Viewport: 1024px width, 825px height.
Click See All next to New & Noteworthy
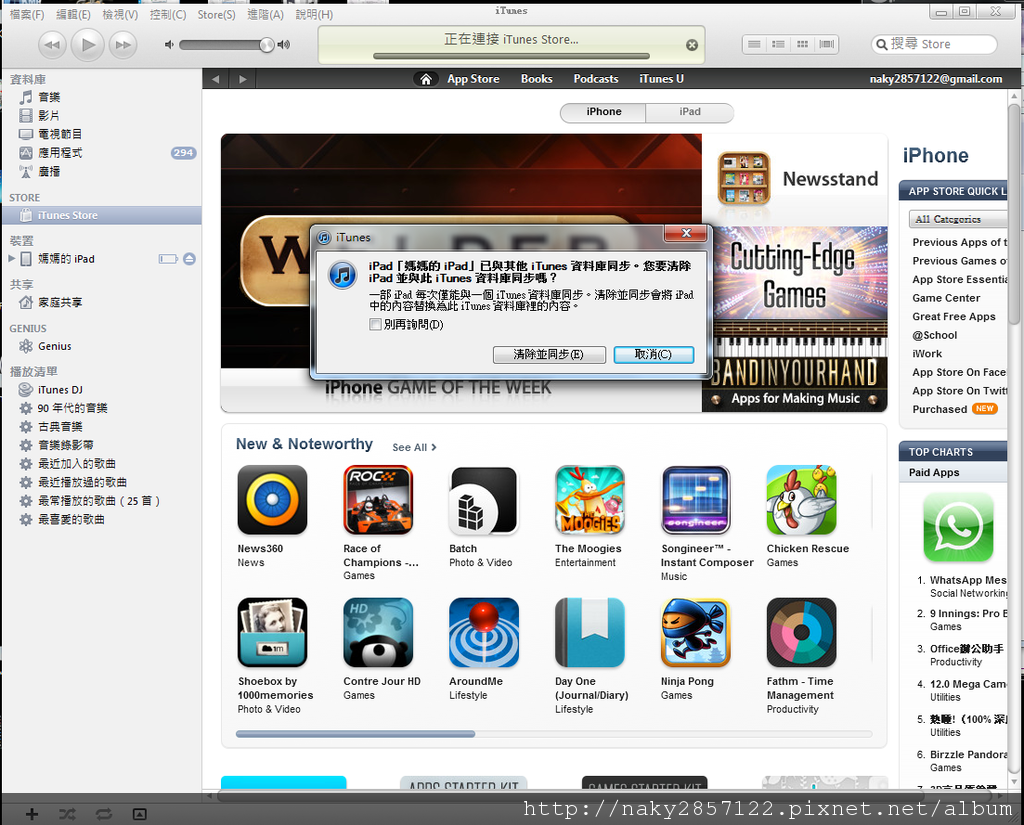coord(414,447)
